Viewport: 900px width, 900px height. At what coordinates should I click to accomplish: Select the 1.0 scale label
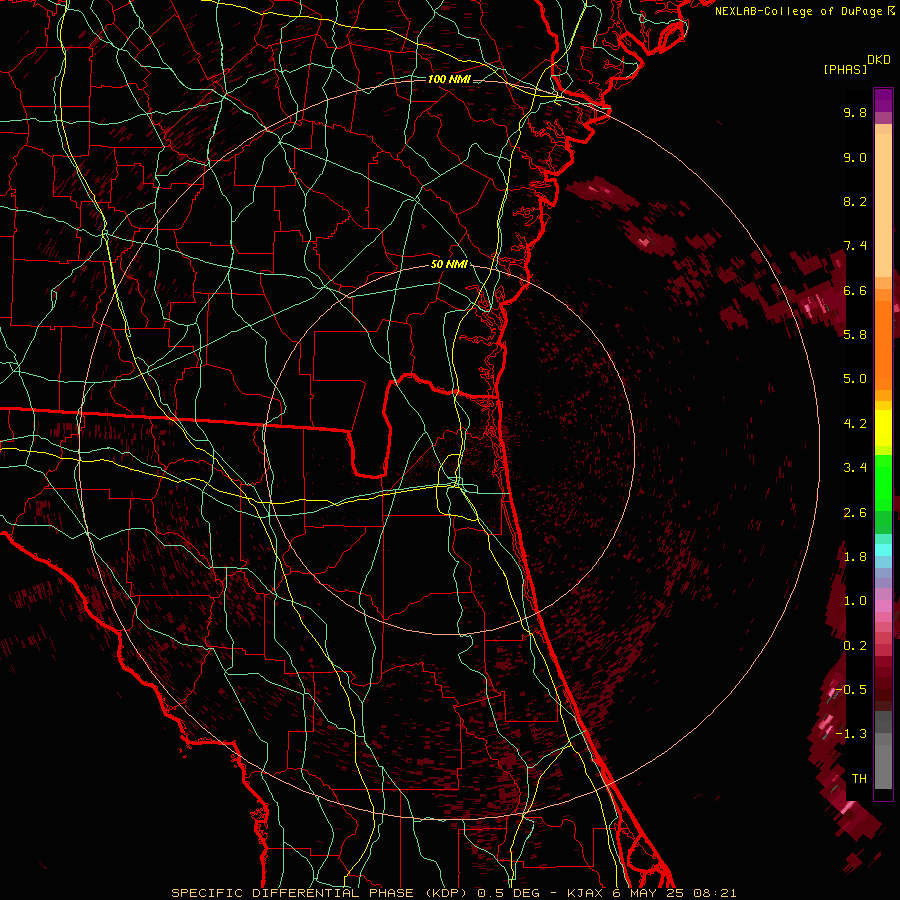tap(855, 601)
